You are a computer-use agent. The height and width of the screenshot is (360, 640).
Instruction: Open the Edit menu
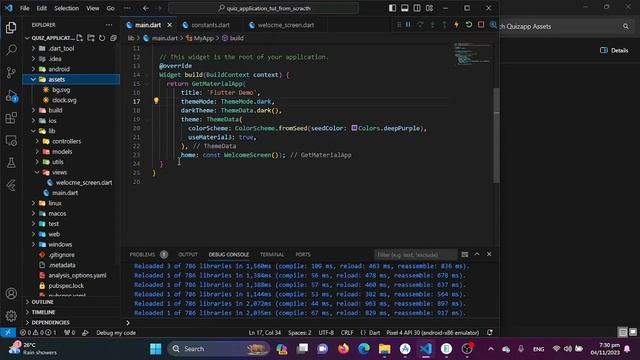coord(42,8)
